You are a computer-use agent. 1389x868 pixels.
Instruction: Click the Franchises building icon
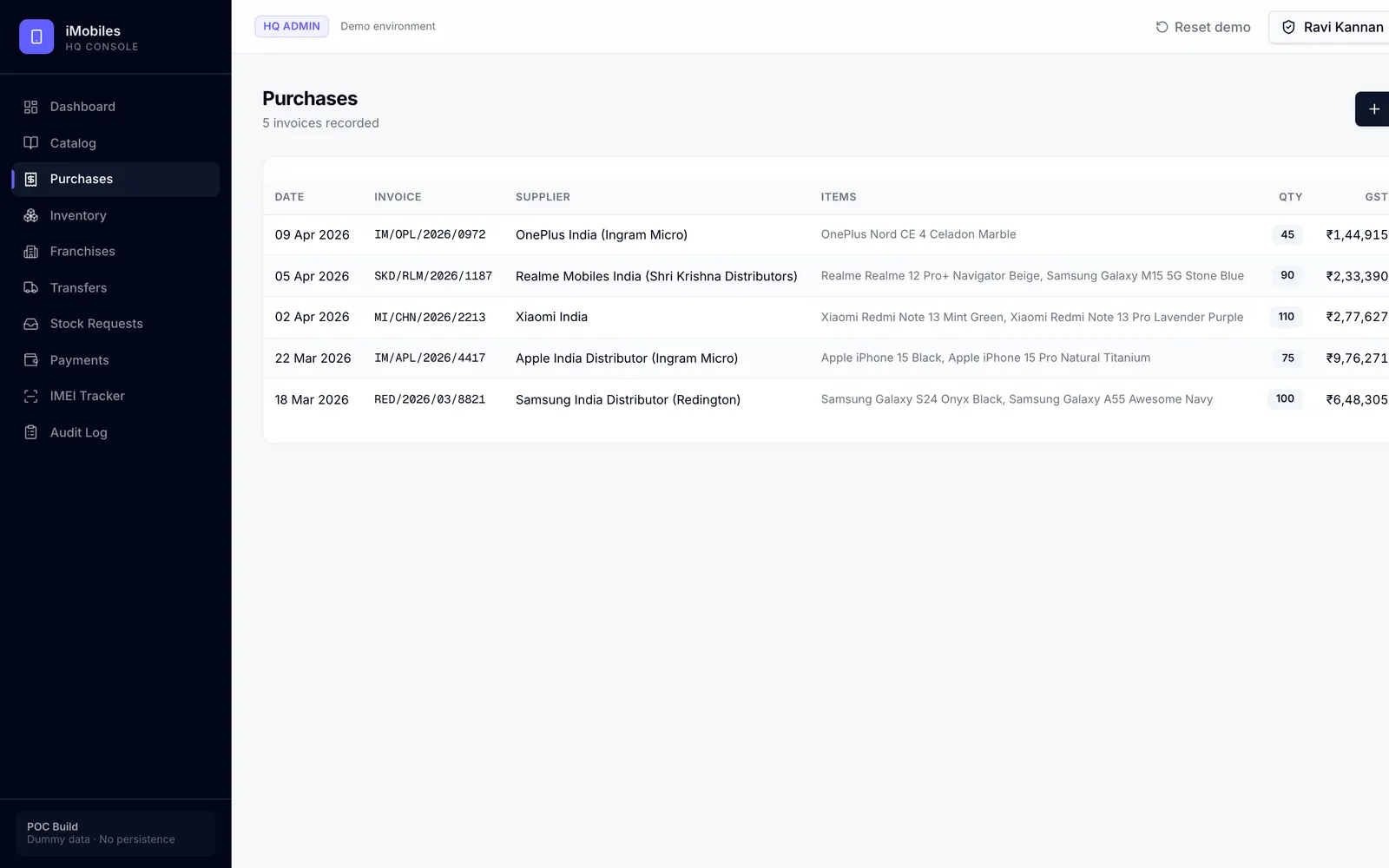[30, 252]
